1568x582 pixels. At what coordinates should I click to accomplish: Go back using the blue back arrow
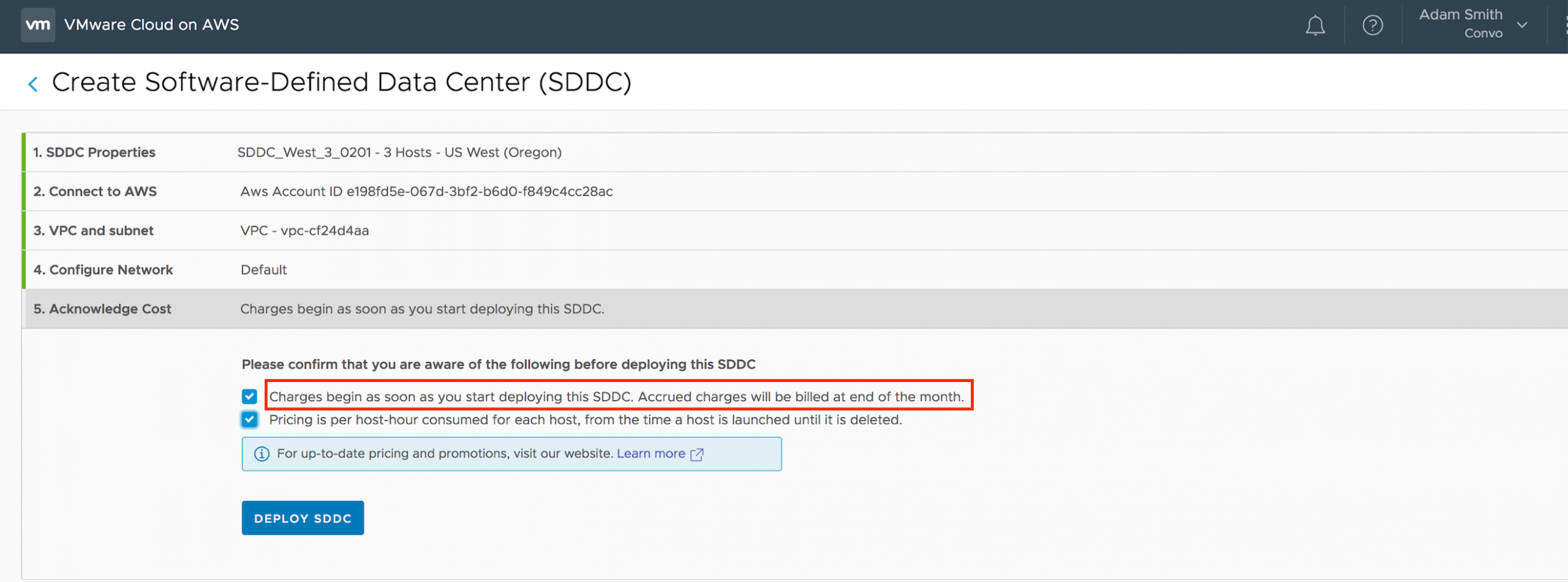(33, 84)
